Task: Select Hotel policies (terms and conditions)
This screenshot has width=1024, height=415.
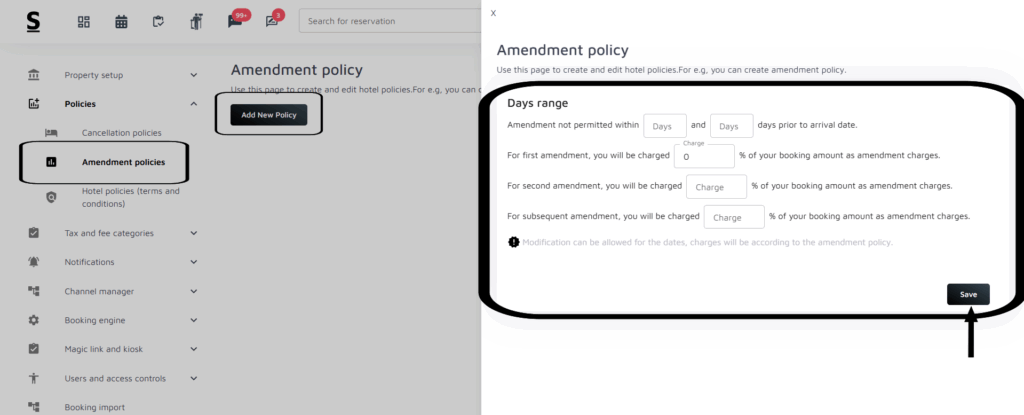Action: [130, 197]
